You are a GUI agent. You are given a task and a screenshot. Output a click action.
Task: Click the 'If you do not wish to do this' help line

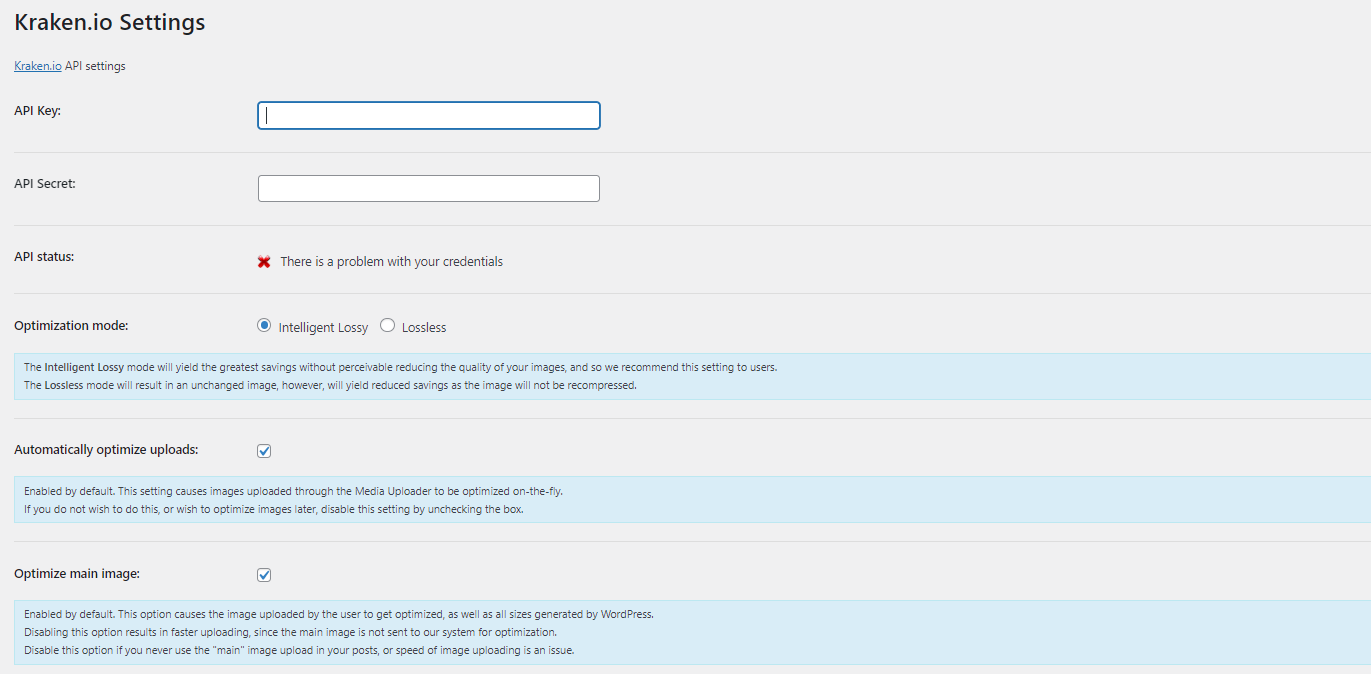(x=274, y=509)
